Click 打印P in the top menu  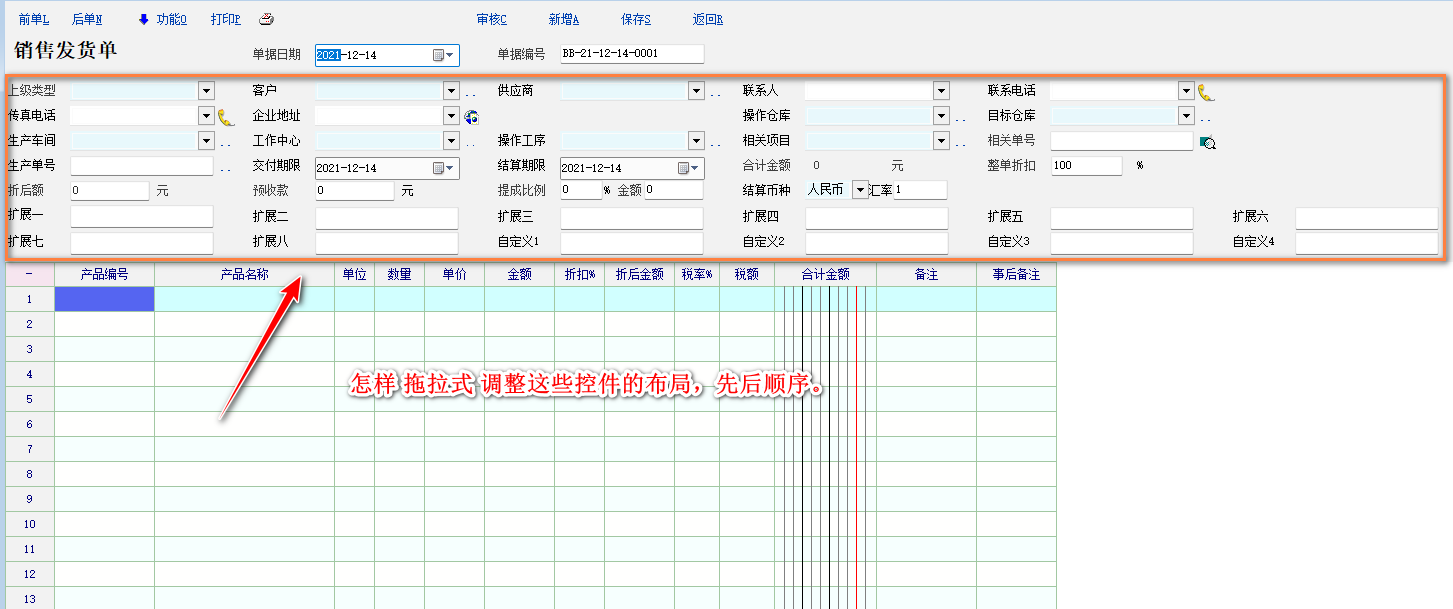pyautogui.click(x=225, y=19)
